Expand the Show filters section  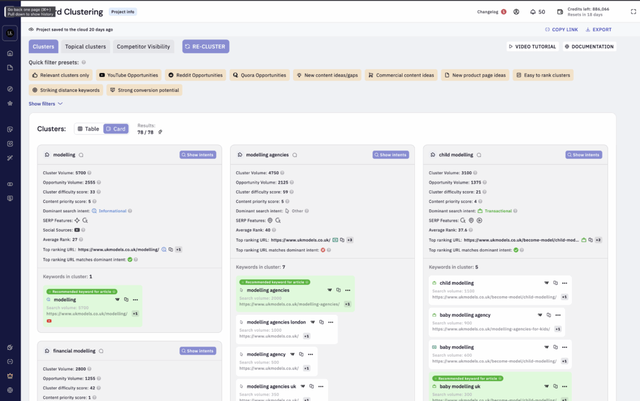[x=45, y=104]
